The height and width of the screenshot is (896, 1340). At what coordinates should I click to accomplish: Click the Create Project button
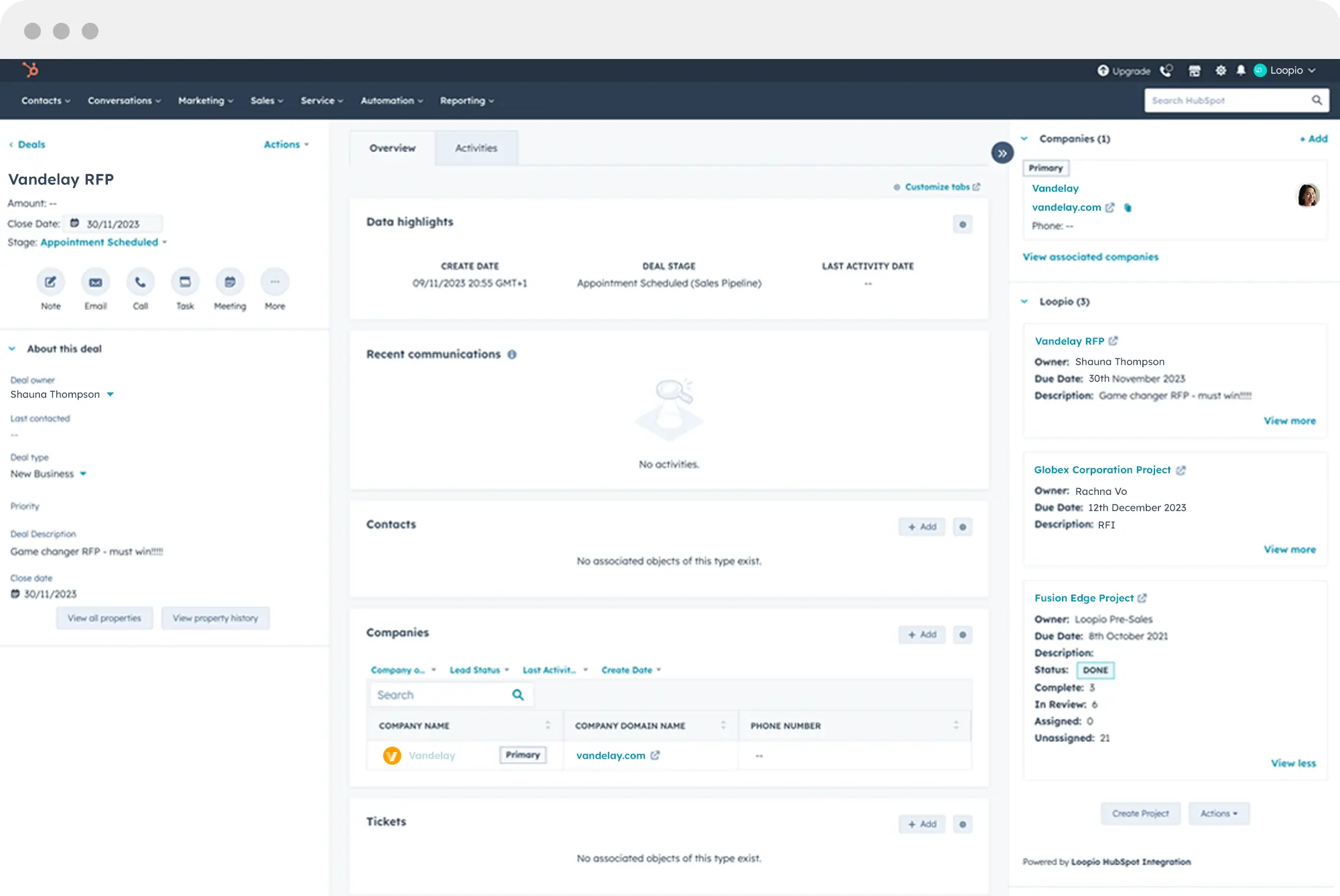coord(1140,814)
